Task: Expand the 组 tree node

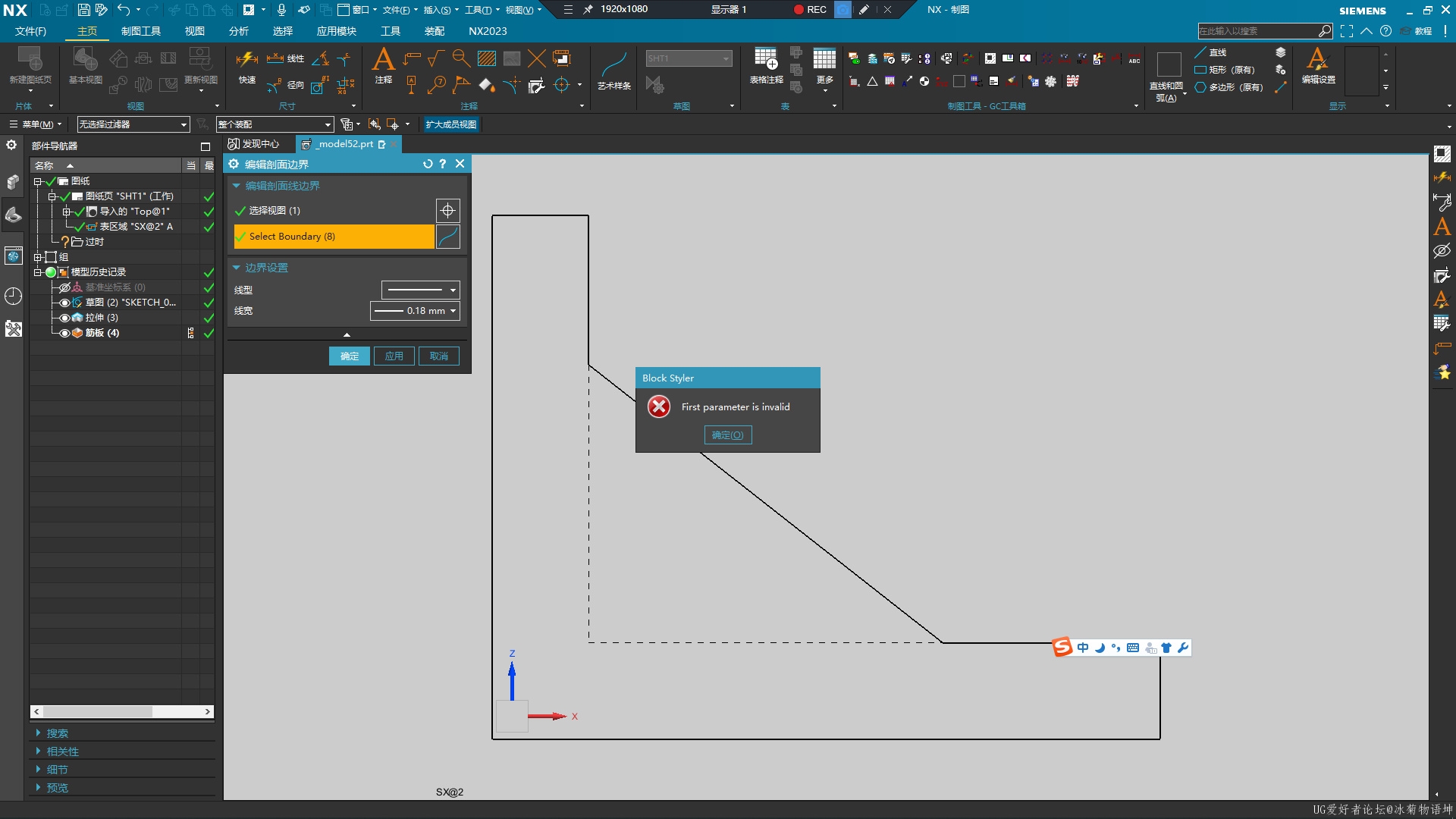Action: [37, 257]
